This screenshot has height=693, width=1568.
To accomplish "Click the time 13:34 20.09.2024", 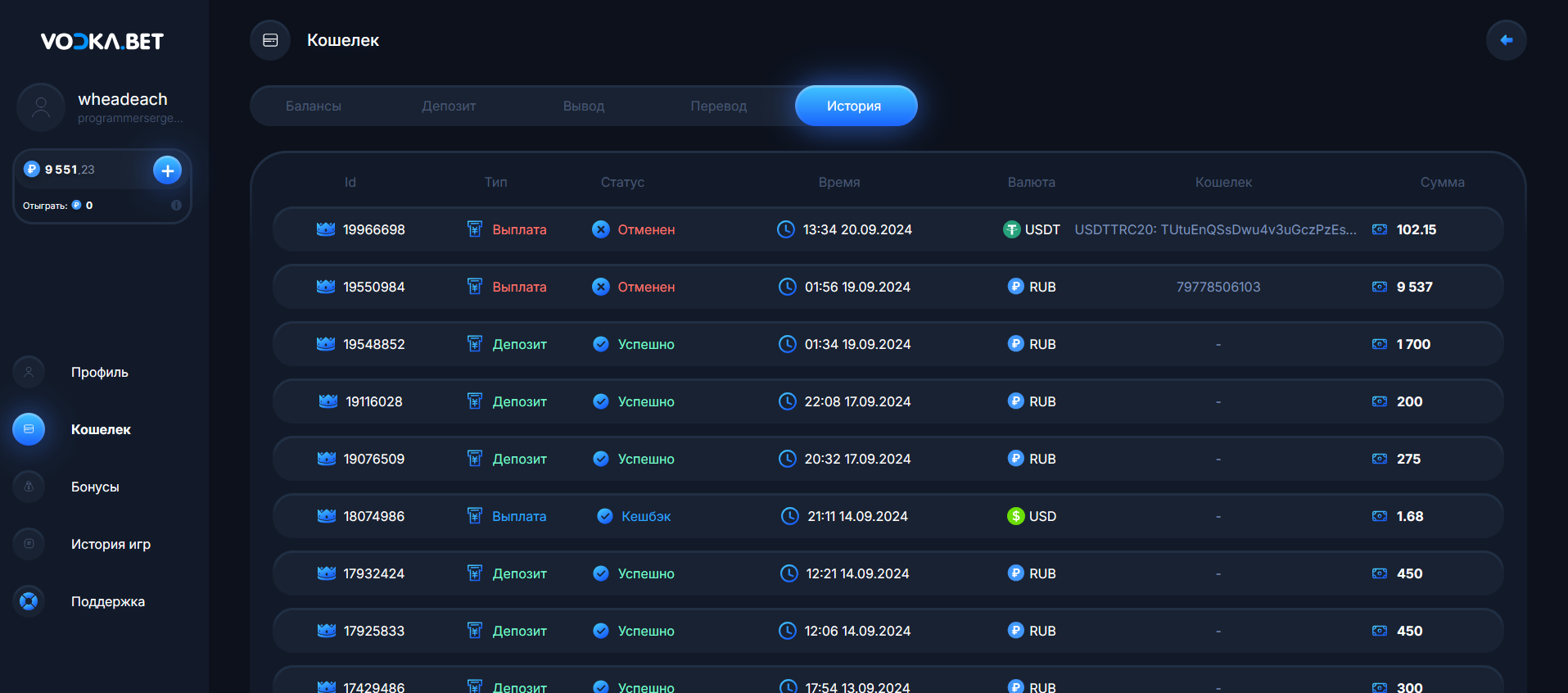I will point(857,229).
